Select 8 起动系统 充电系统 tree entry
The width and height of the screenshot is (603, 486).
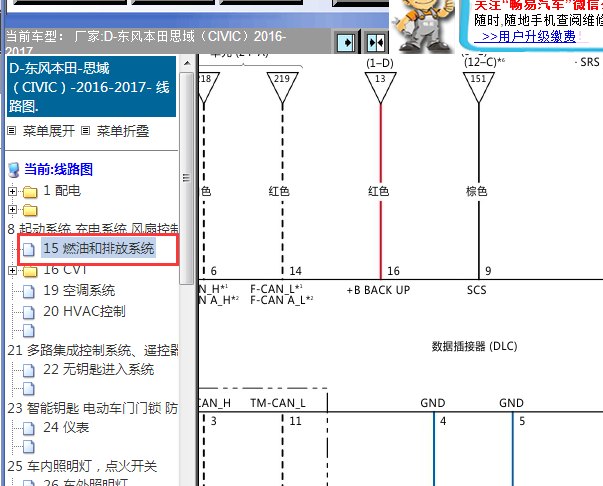click(x=93, y=229)
